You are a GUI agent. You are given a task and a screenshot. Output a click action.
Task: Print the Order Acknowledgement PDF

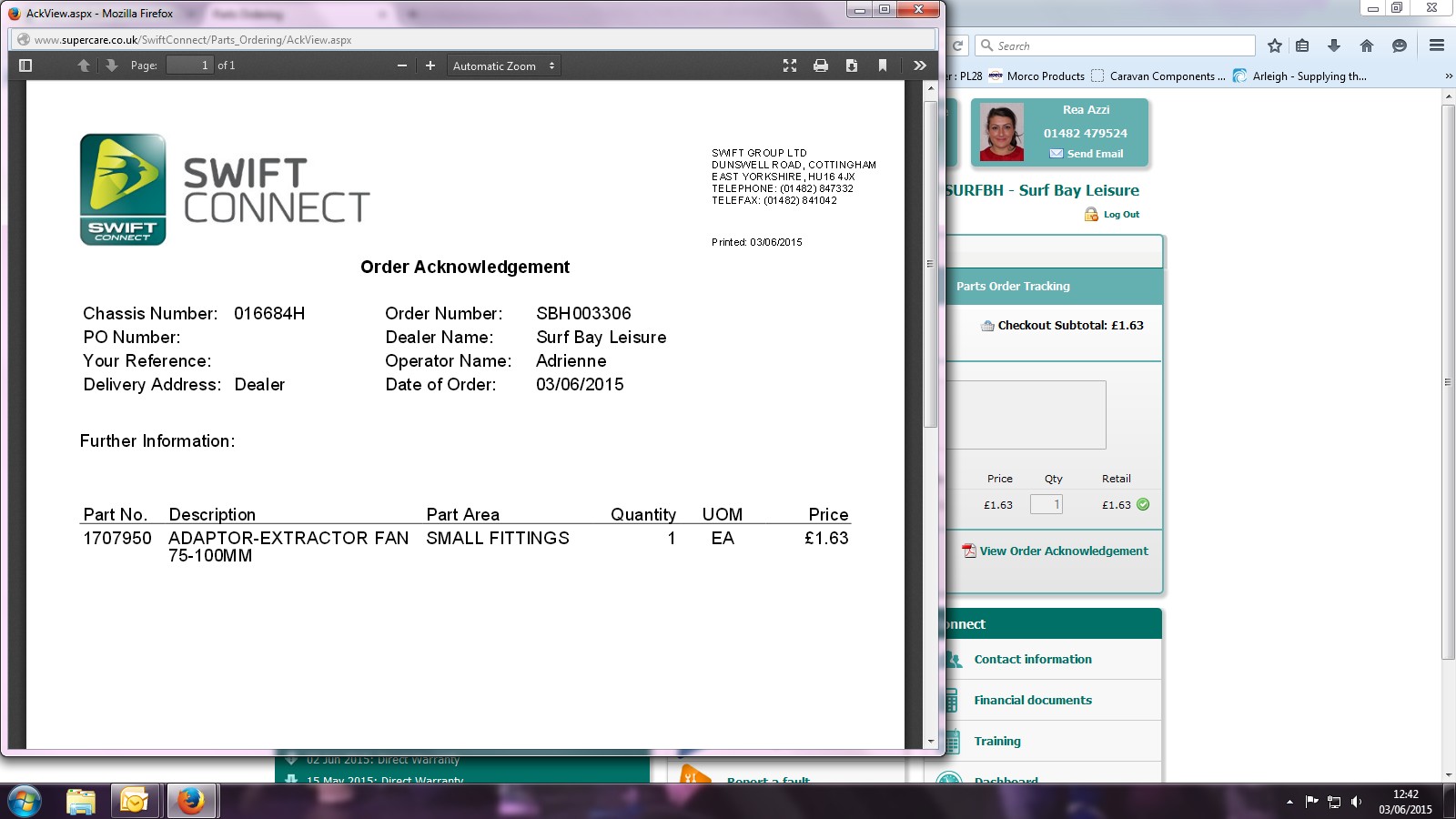click(x=821, y=66)
